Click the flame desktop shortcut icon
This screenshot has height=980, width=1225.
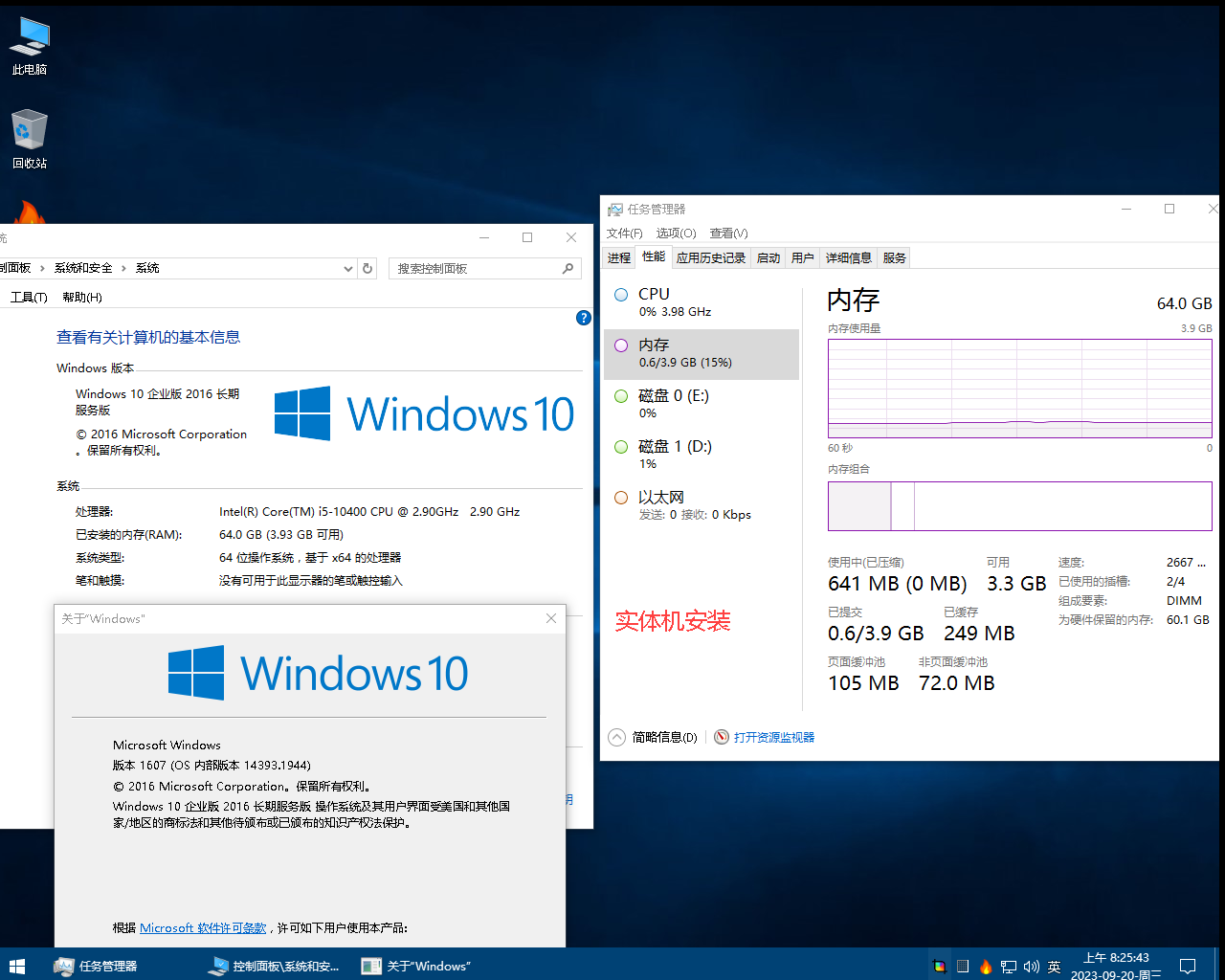pyautogui.click(x=29, y=212)
